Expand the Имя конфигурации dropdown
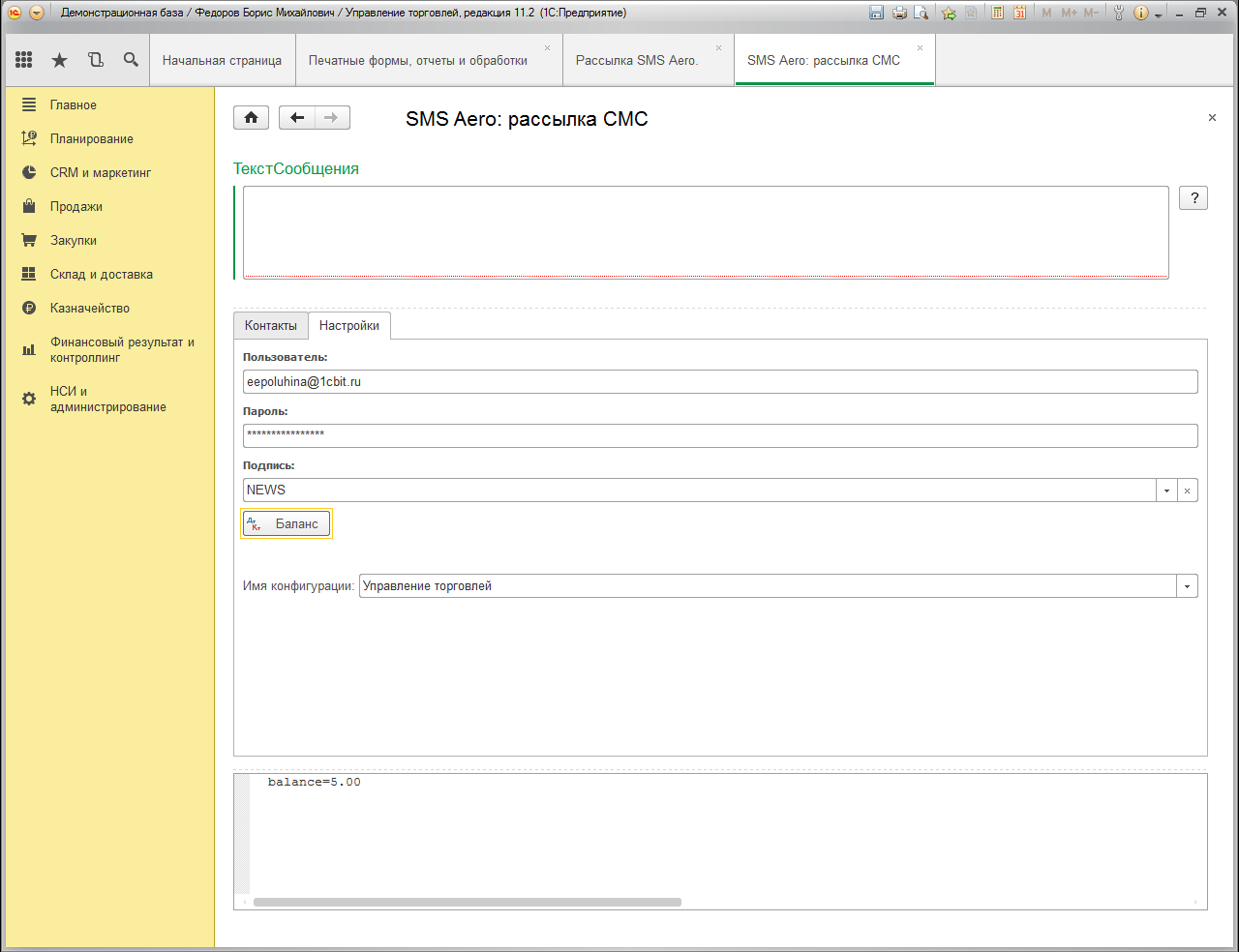 [x=1188, y=586]
